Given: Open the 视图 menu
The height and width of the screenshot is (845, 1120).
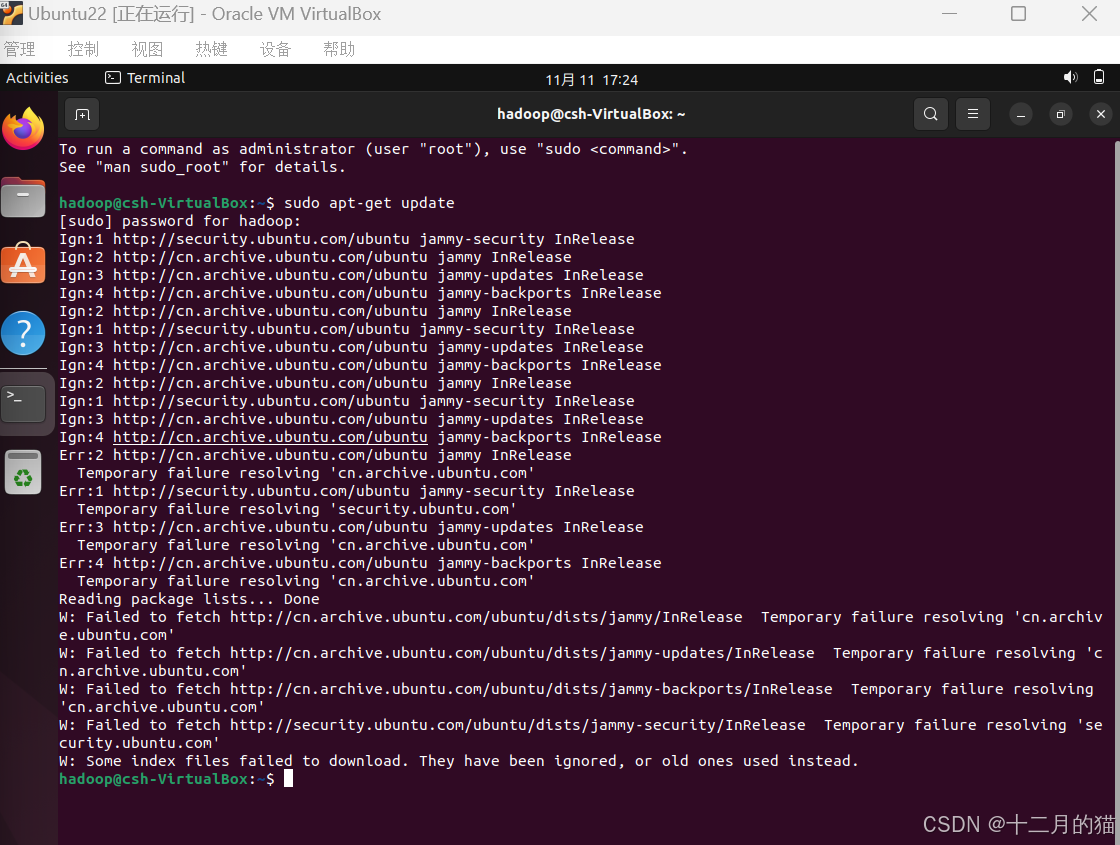Looking at the screenshot, I should (147, 49).
